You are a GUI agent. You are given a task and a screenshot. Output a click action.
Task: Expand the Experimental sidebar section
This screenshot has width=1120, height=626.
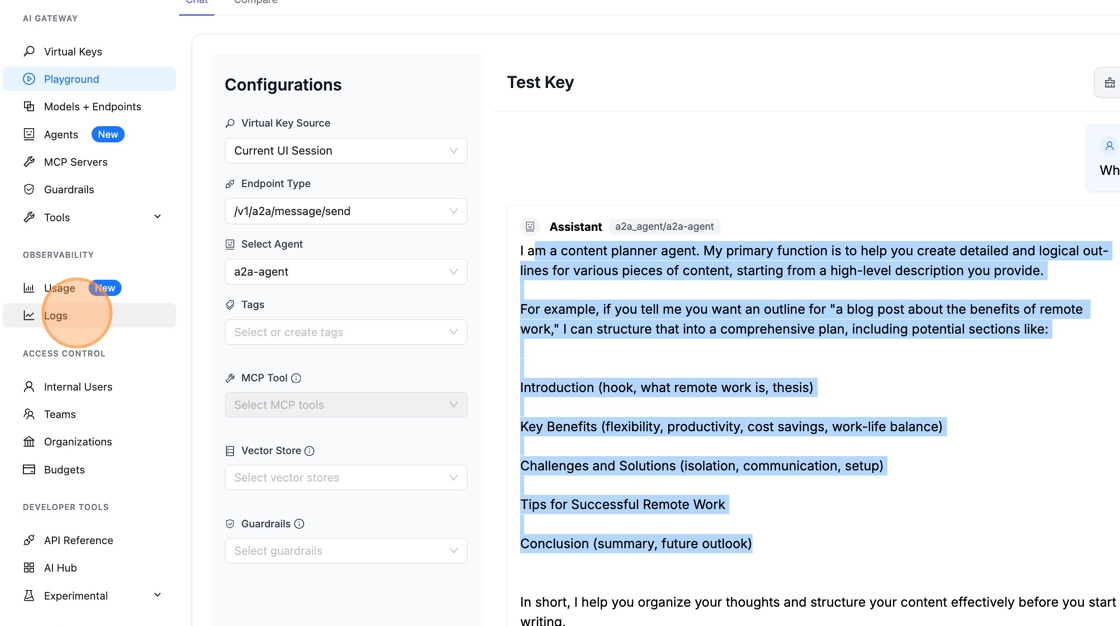(157, 595)
